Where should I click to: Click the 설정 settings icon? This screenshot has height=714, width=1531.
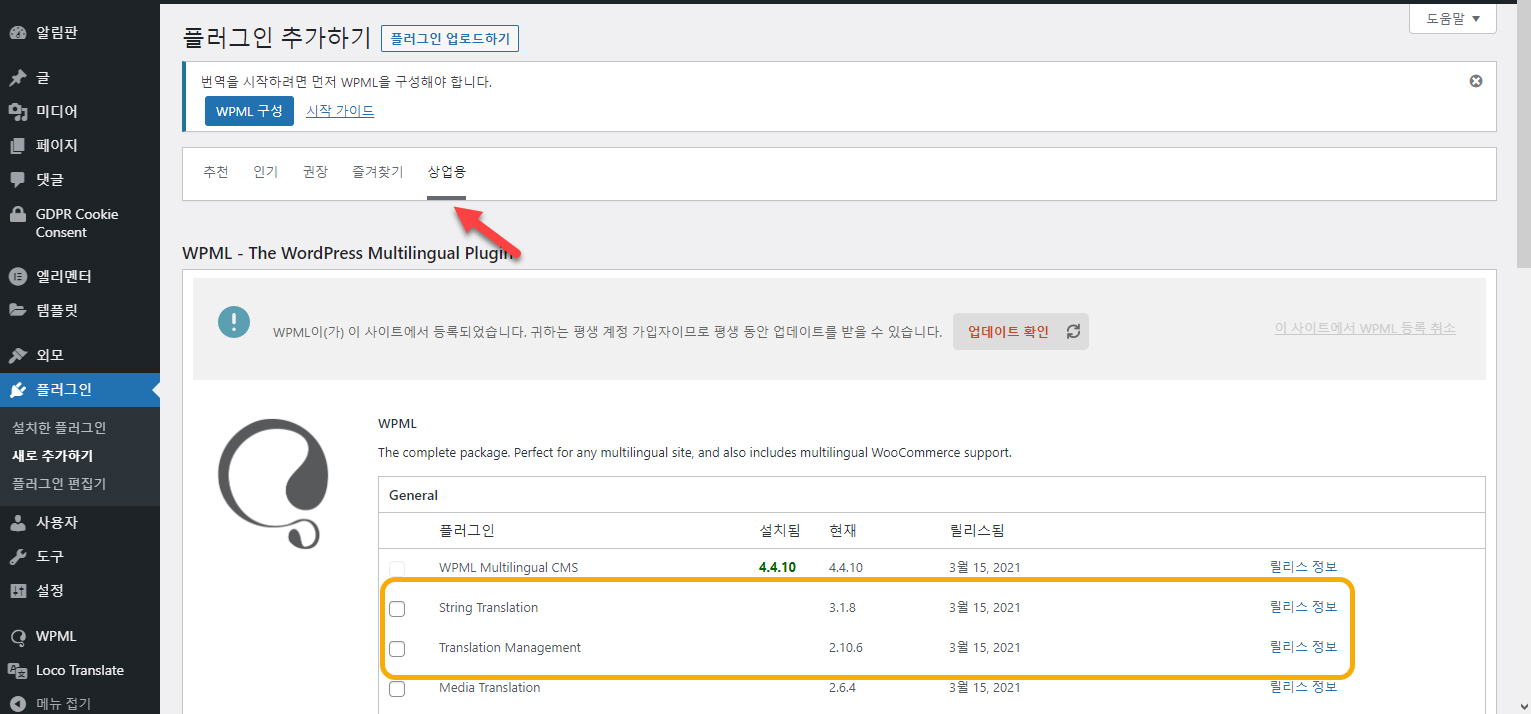(17, 591)
